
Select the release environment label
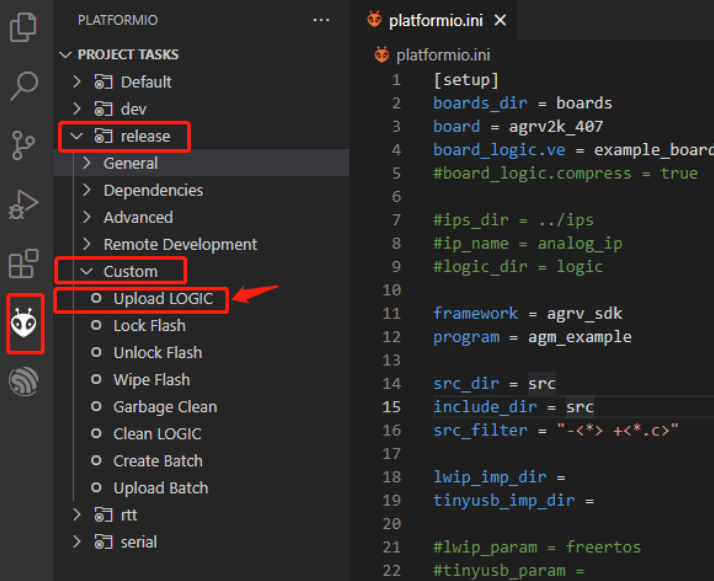(x=145, y=136)
